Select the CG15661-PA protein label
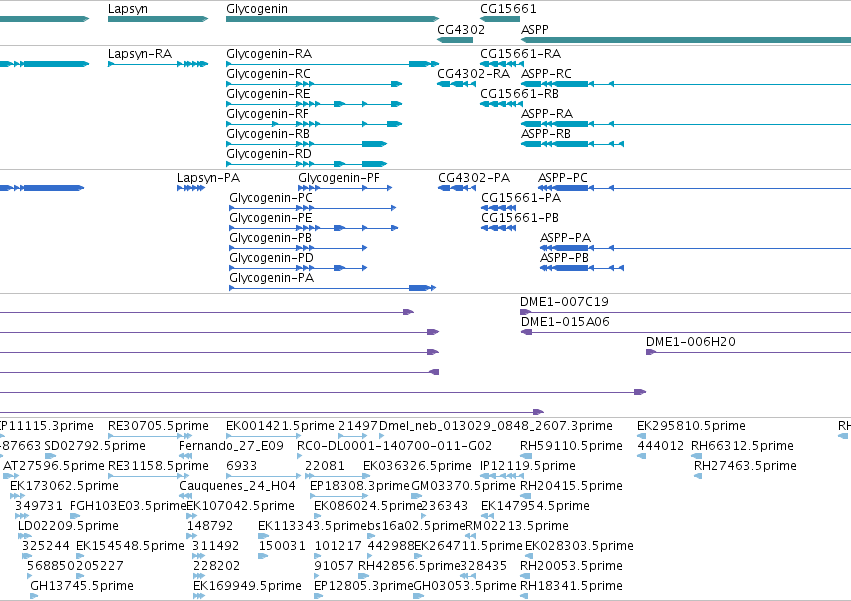 (521, 198)
